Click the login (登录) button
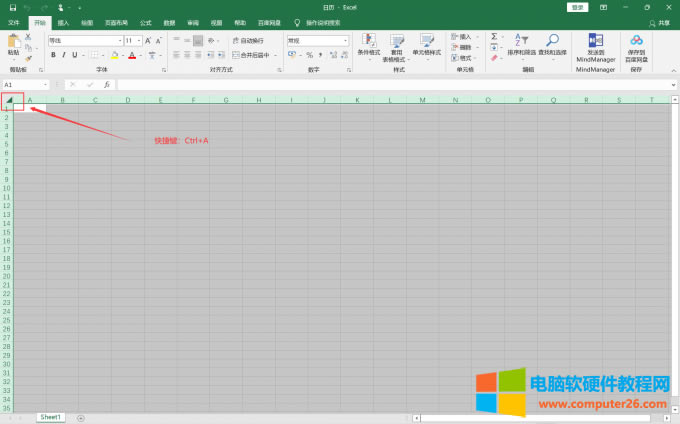The height and width of the screenshot is (424, 680). click(x=577, y=7)
